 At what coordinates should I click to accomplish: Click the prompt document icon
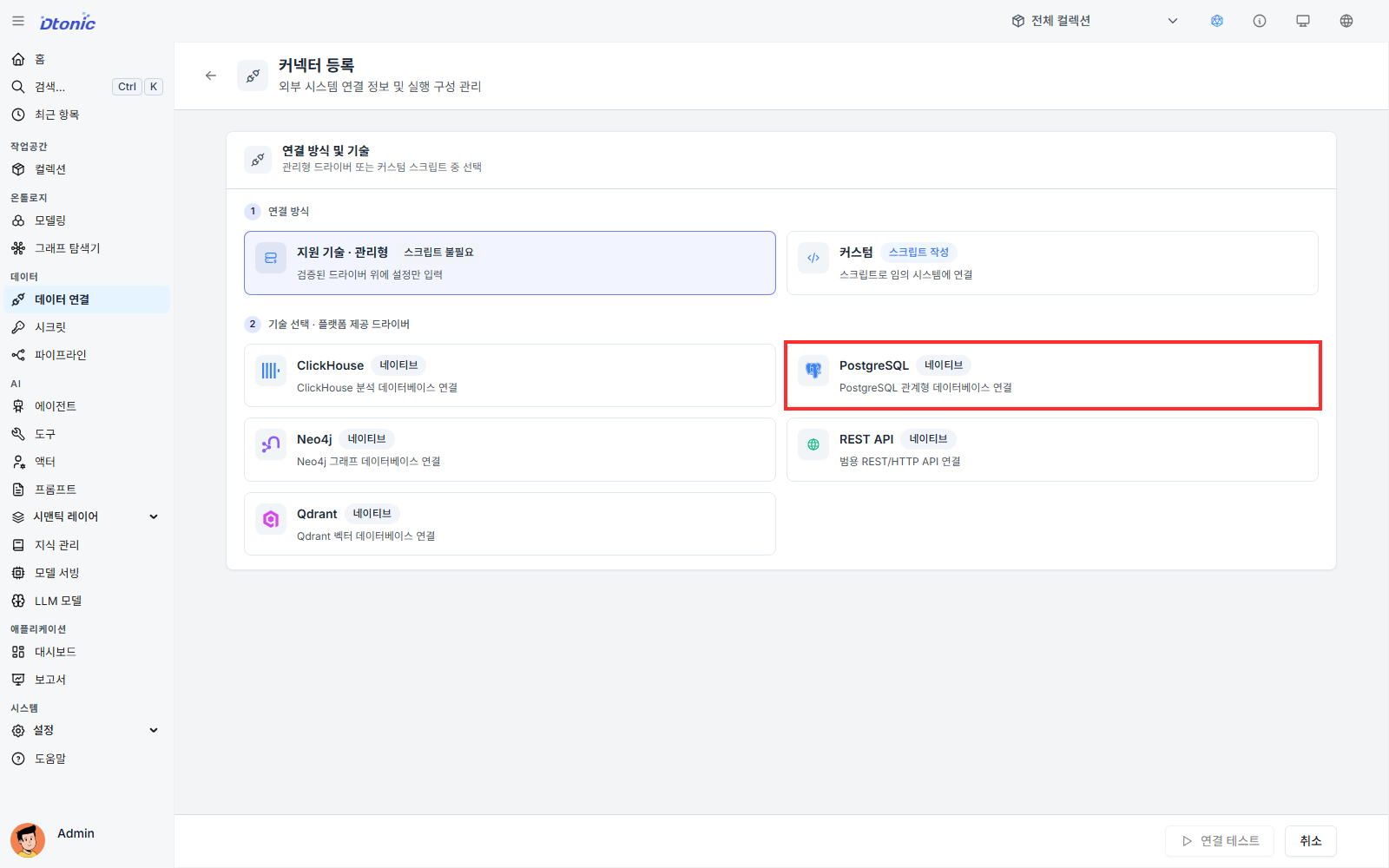(18, 490)
